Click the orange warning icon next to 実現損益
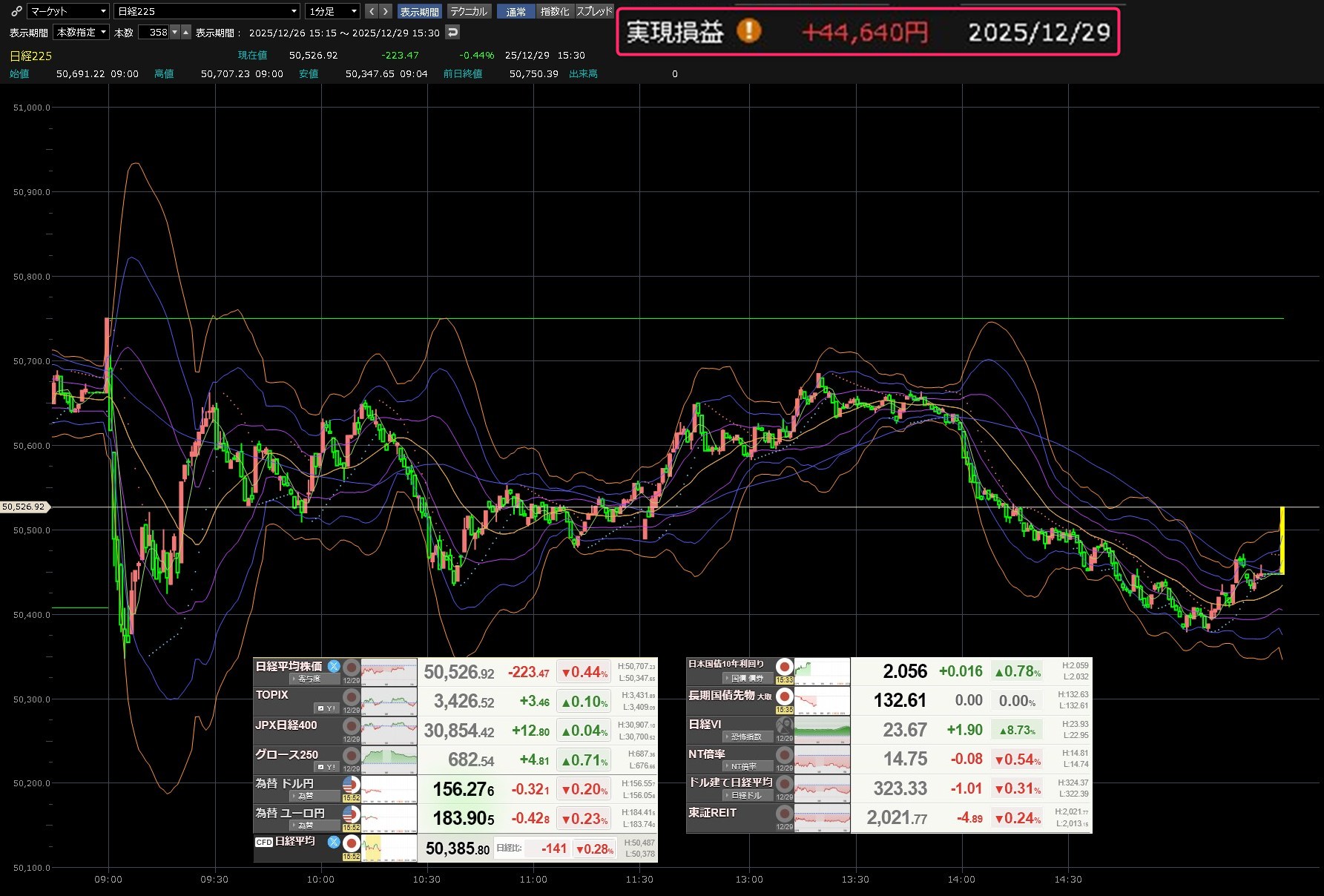Image resolution: width=1324 pixels, height=896 pixels. [748, 31]
